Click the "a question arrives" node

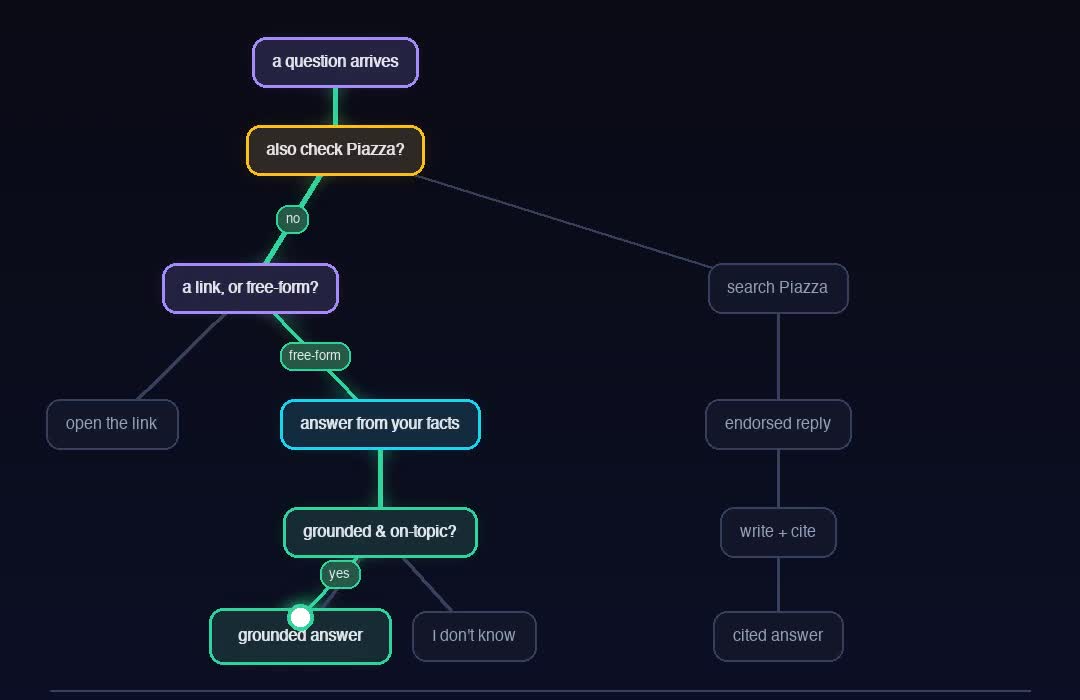[335, 62]
